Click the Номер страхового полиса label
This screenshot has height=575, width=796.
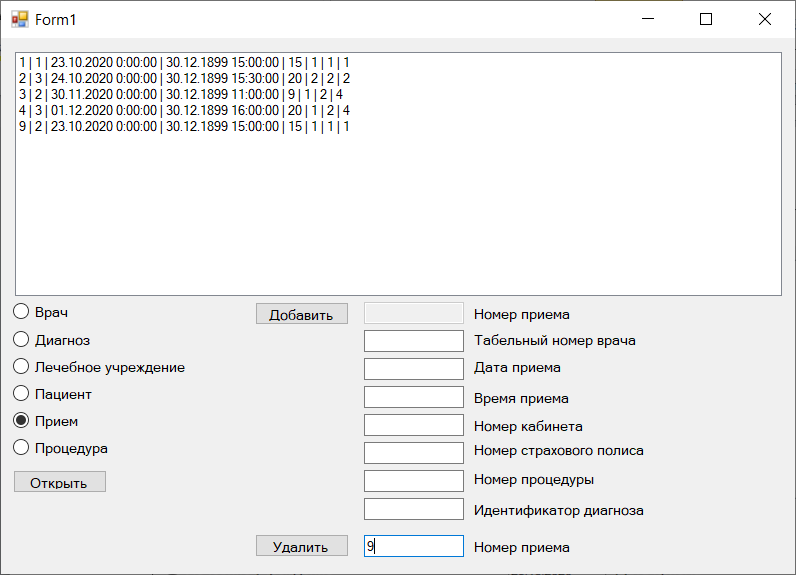click(558, 451)
